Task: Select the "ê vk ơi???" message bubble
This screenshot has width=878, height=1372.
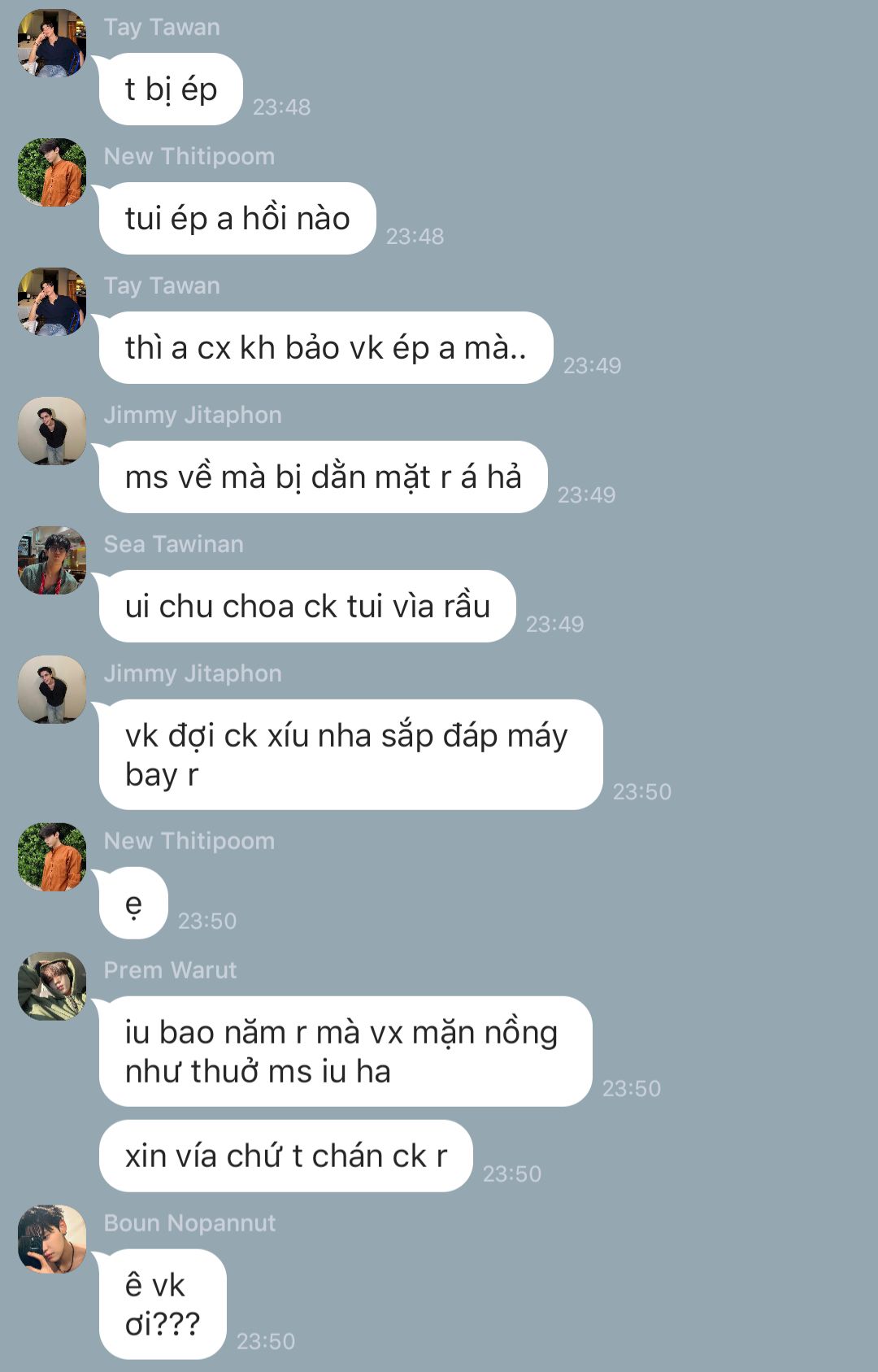Action: point(163,1304)
